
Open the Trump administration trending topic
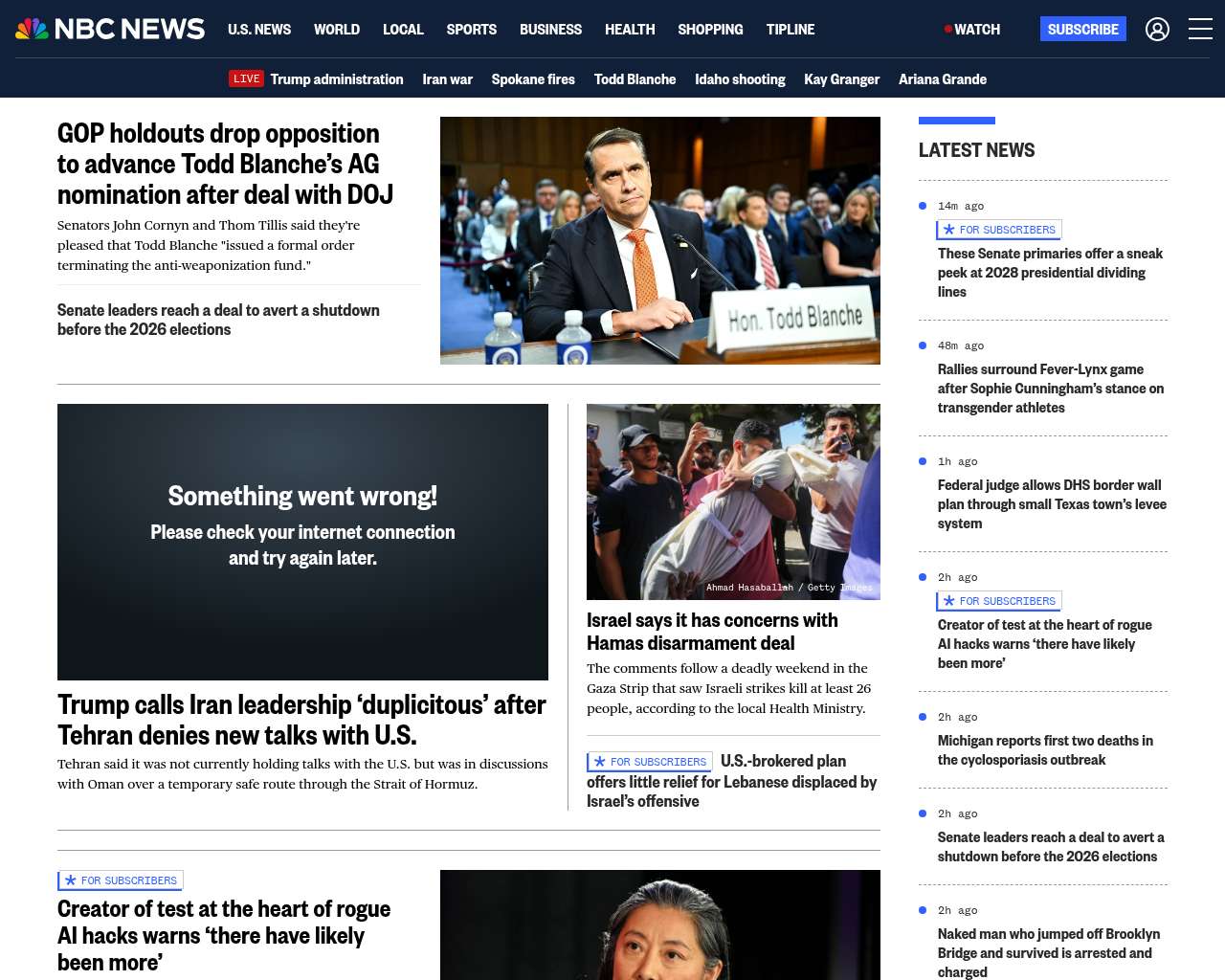[x=337, y=79]
